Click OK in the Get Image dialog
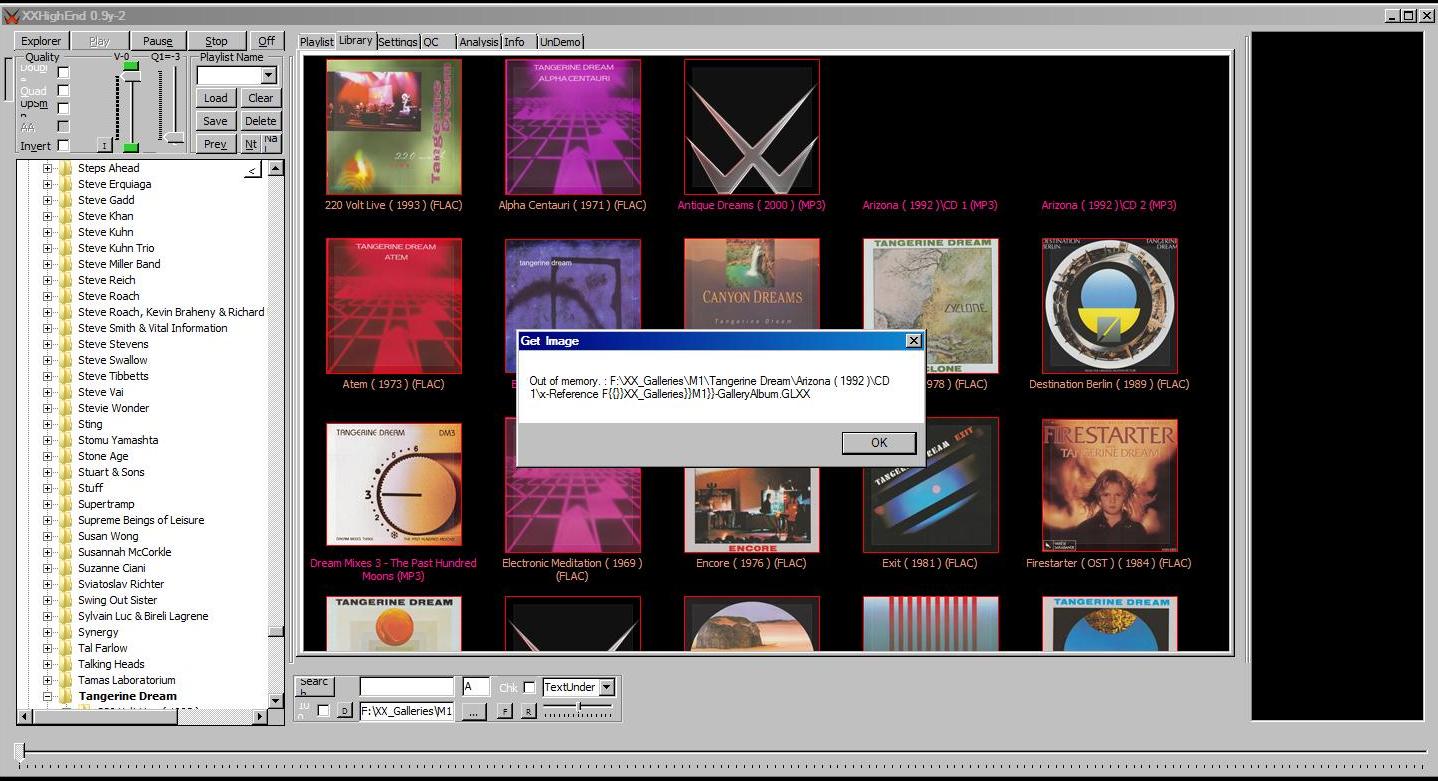This screenshot has width=1438, height=781. click(x=879, y=443)
